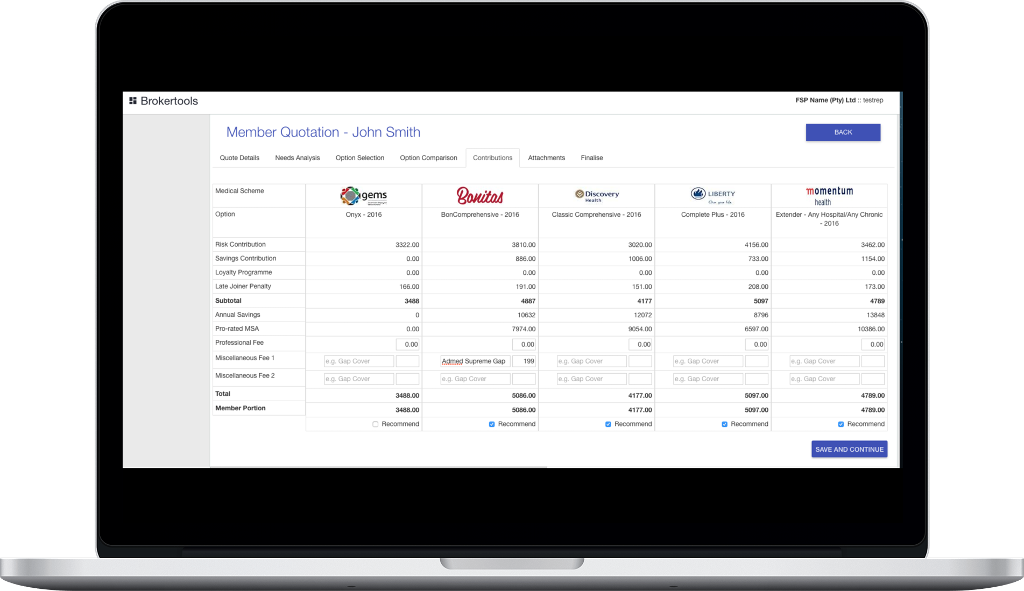Go to the Option Comparison tab
This screenshot has width=1024, height=591.
[x=428, y=158]
